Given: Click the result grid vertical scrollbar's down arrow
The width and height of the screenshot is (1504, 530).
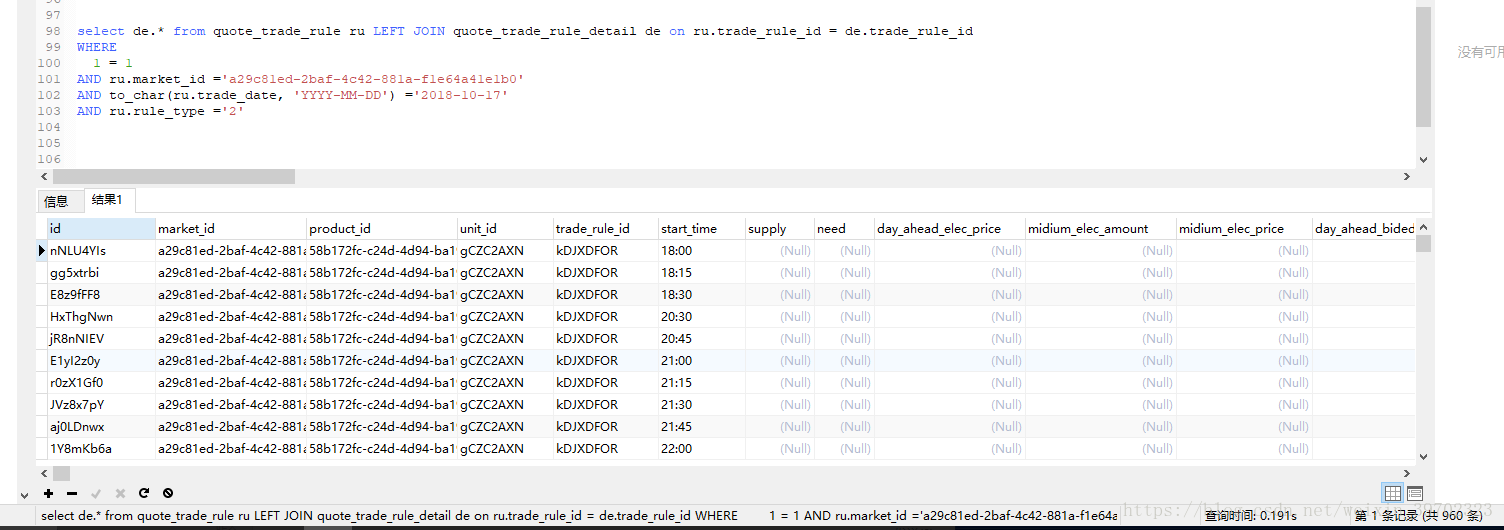Looking at the screenshot, I should 1423,456.
